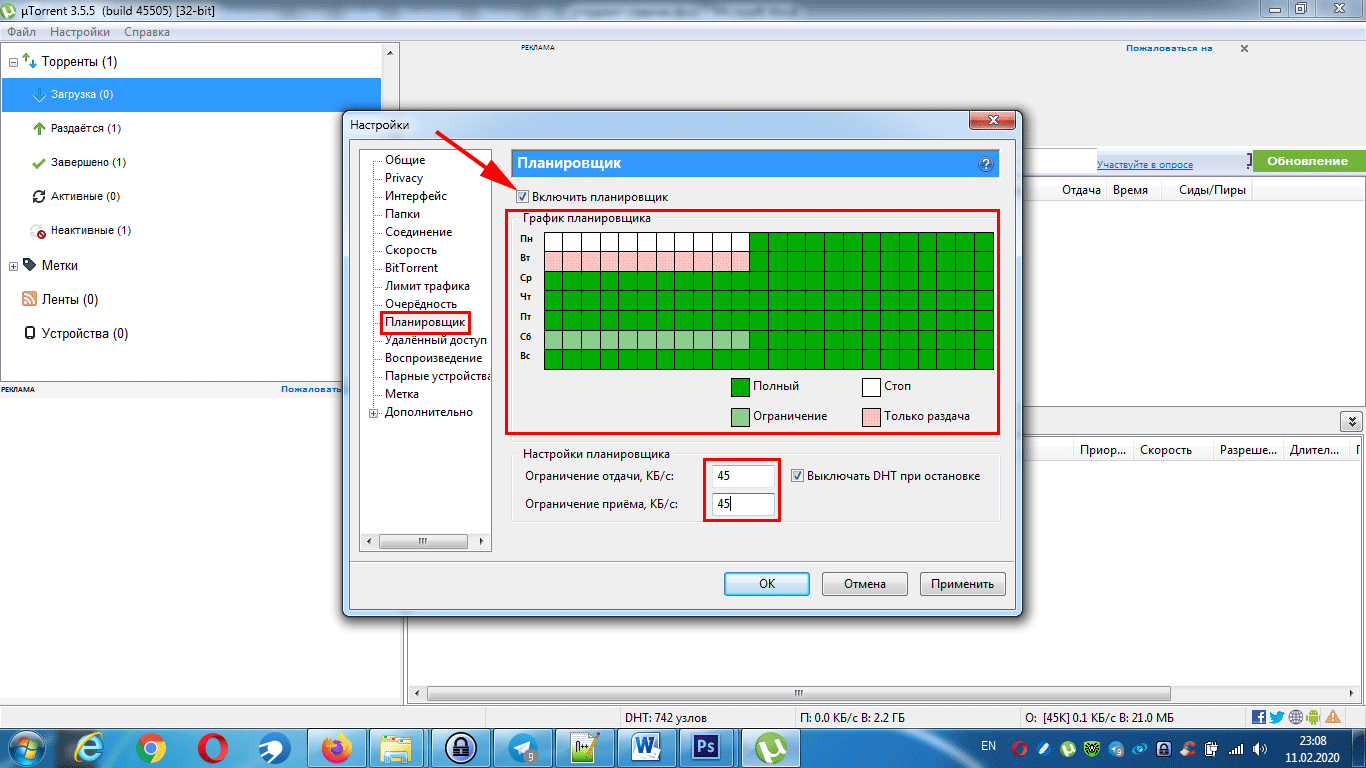Click the green Обновление button
The width and height of the screenshot is (1366, 768).
pyautogui.click(x=1308, y=162)
